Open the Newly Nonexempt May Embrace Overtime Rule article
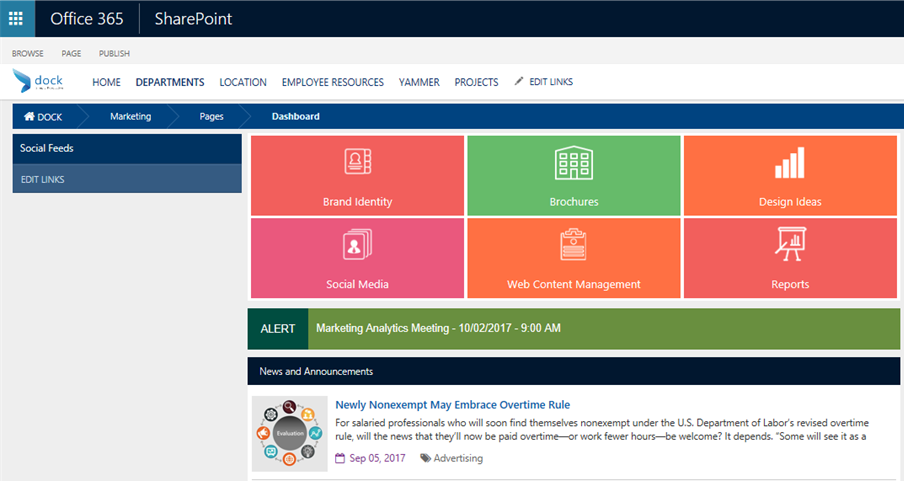The height and width of the screenshot is (481, 904). point(453,405)
